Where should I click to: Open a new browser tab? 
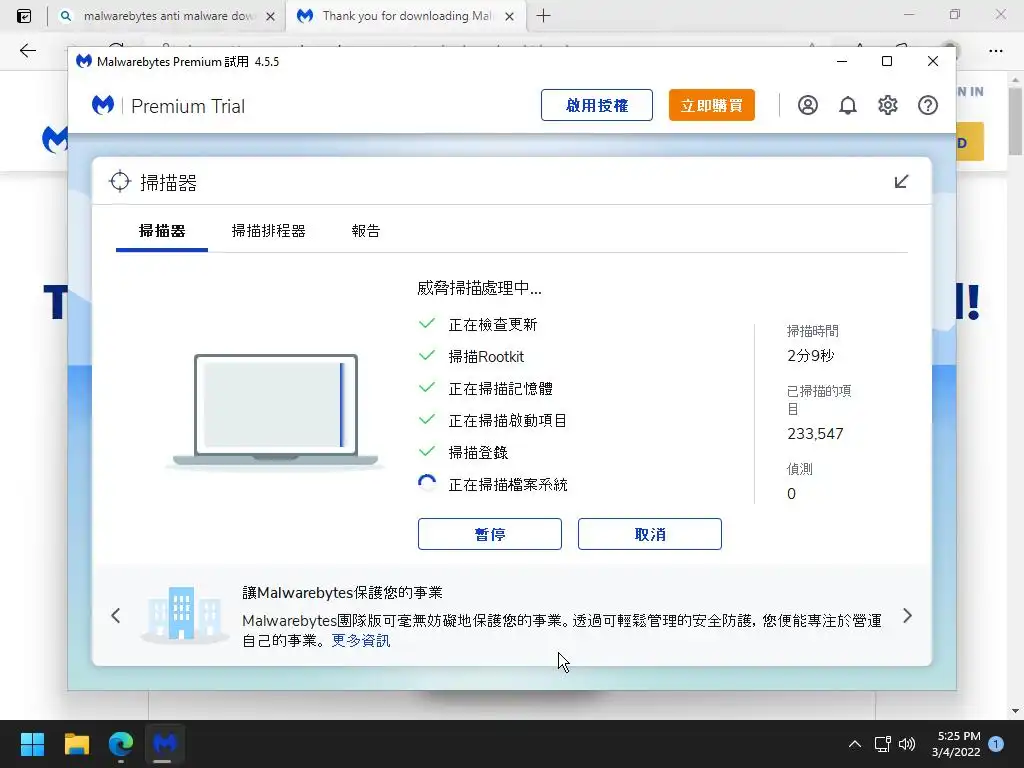point(543,16)
